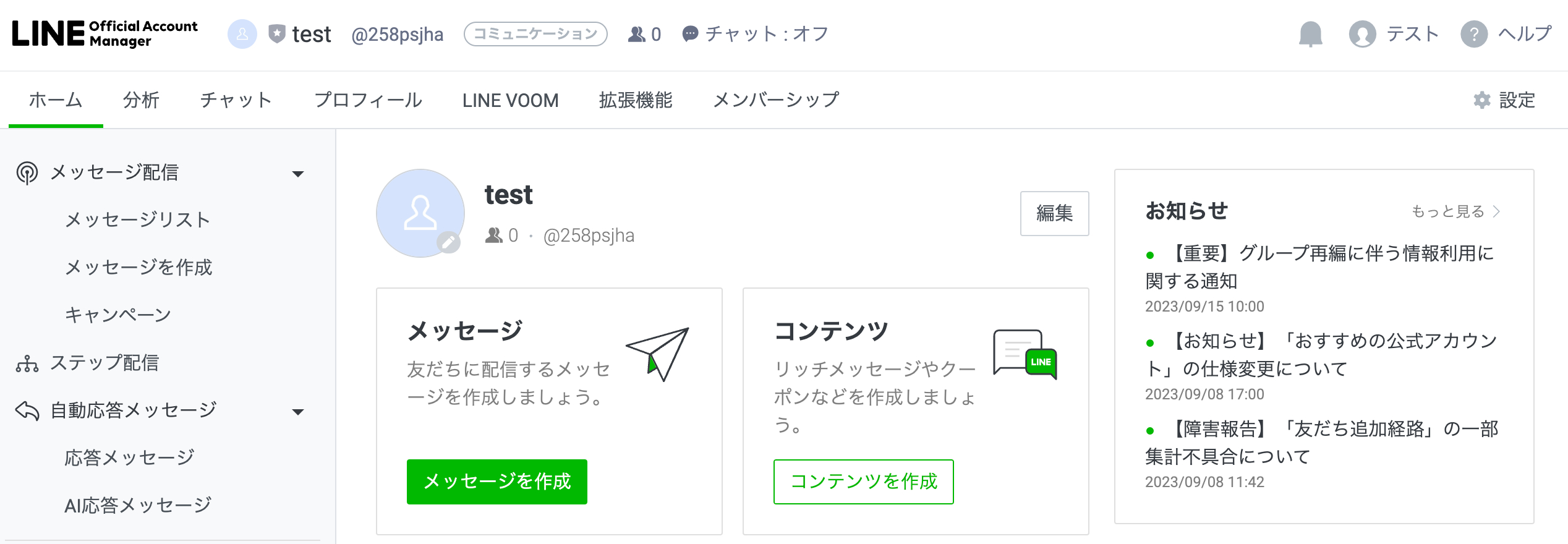Viewport: 1568px width, 544px height.
Task: Open the LINE VOOM tab
Action: click(510, 100)
